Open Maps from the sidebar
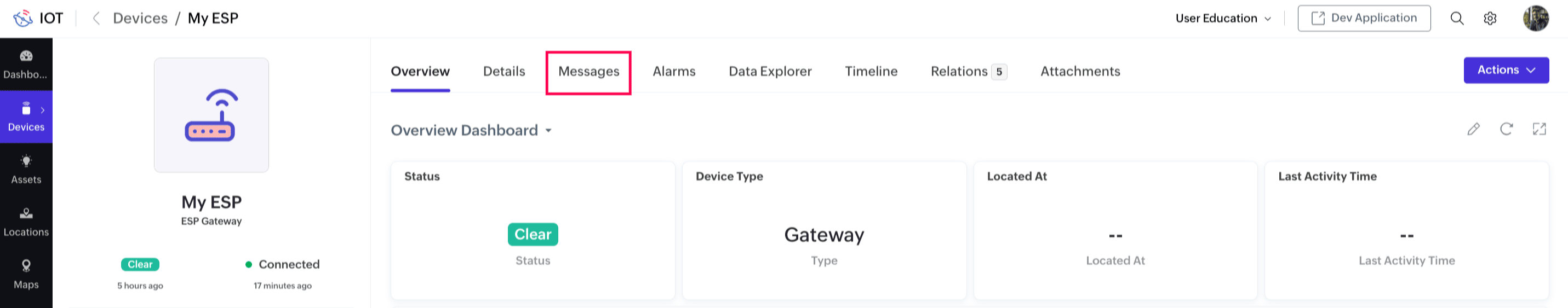 [26, 274]
